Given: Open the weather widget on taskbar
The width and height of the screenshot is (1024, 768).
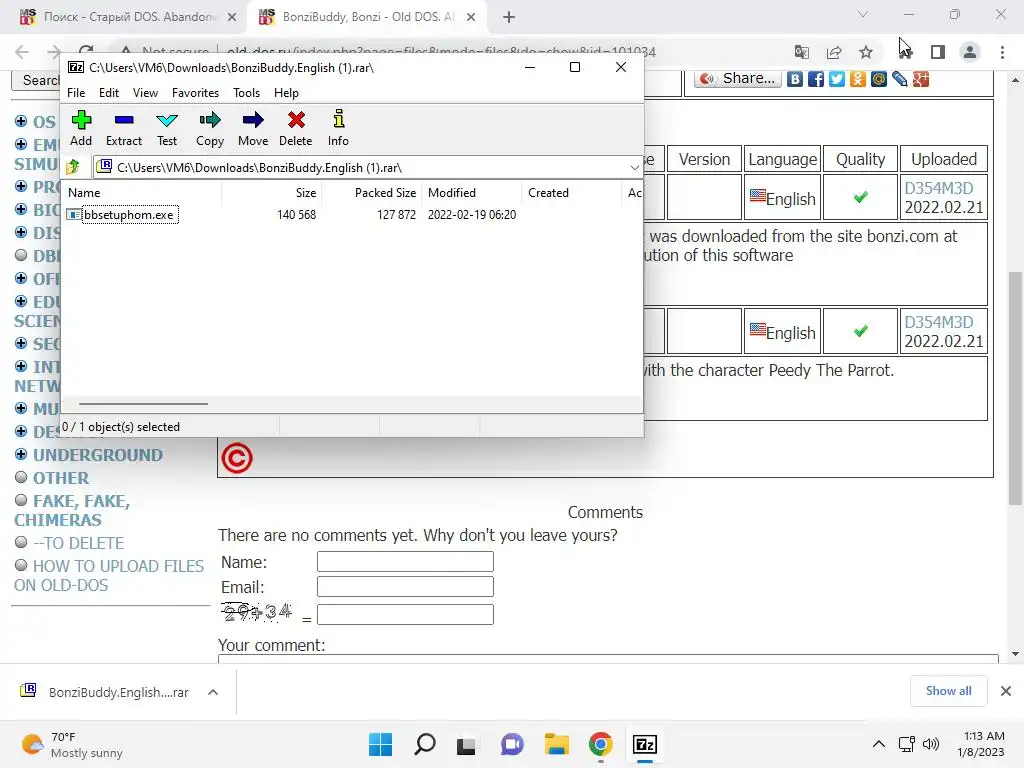Looking at the screenshot, I should (x=72, y=744).
